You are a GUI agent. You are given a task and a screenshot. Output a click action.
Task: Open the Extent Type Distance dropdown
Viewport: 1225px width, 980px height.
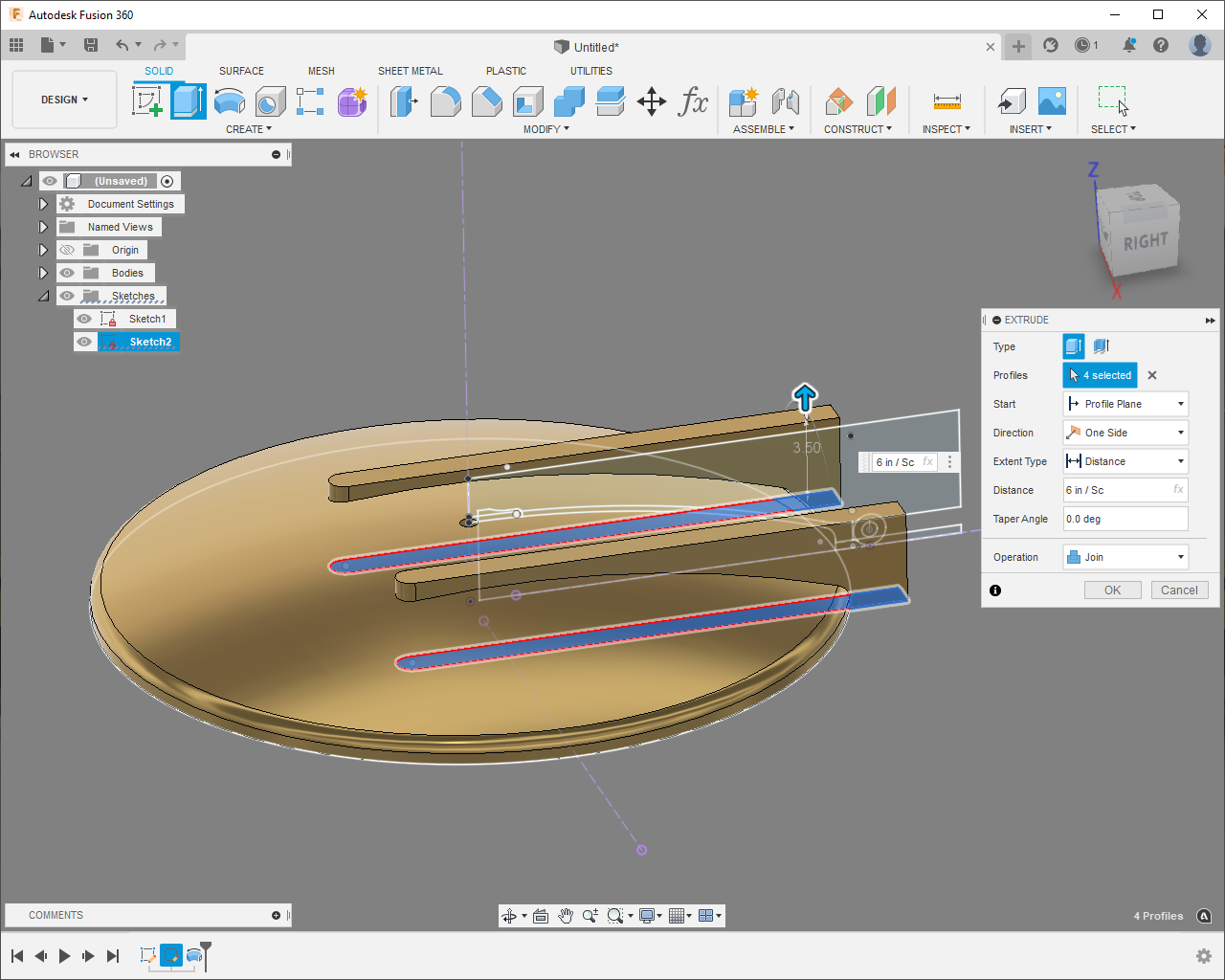pos(1125,461)
